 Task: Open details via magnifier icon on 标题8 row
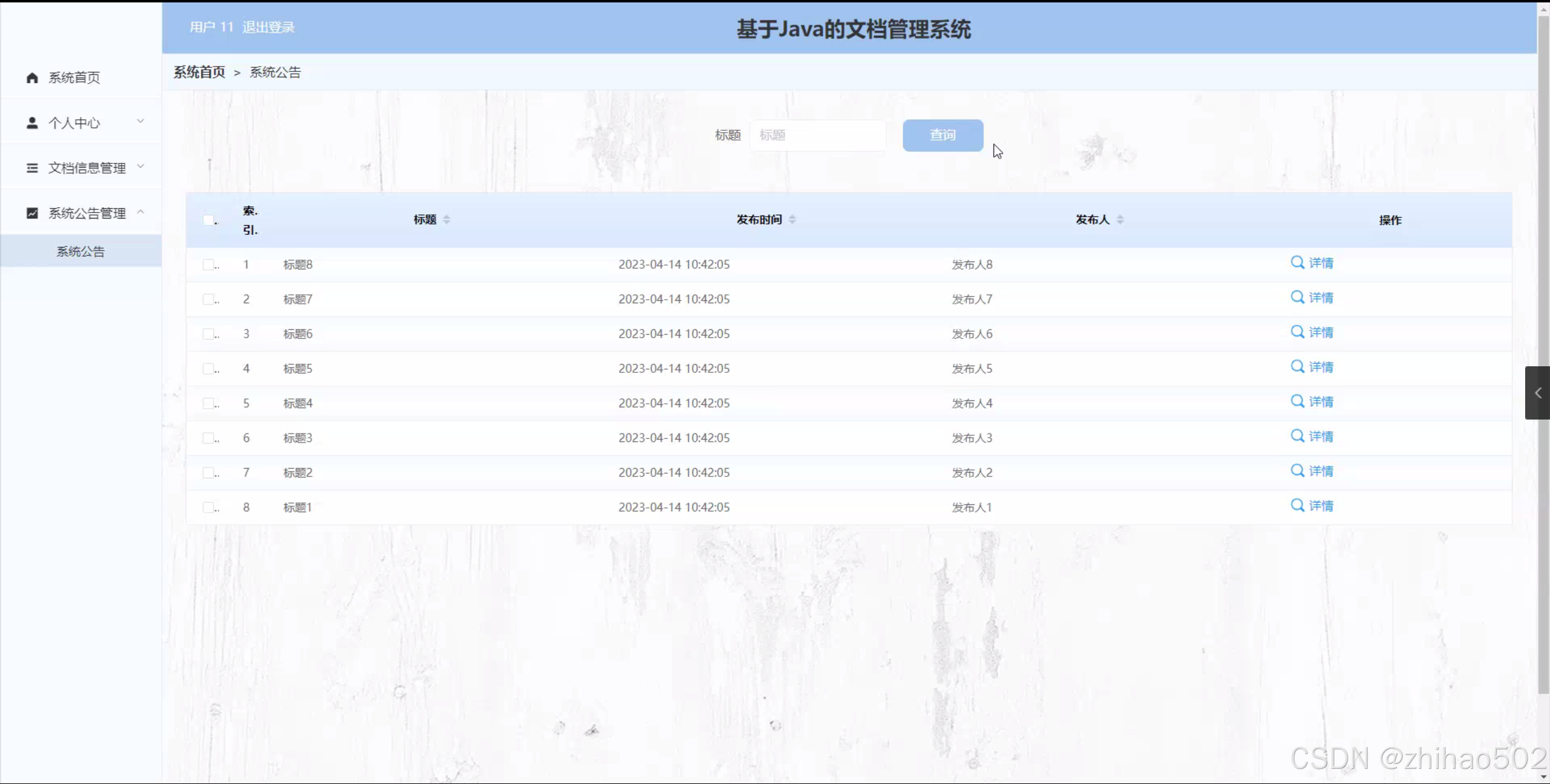click(1297, 263)
